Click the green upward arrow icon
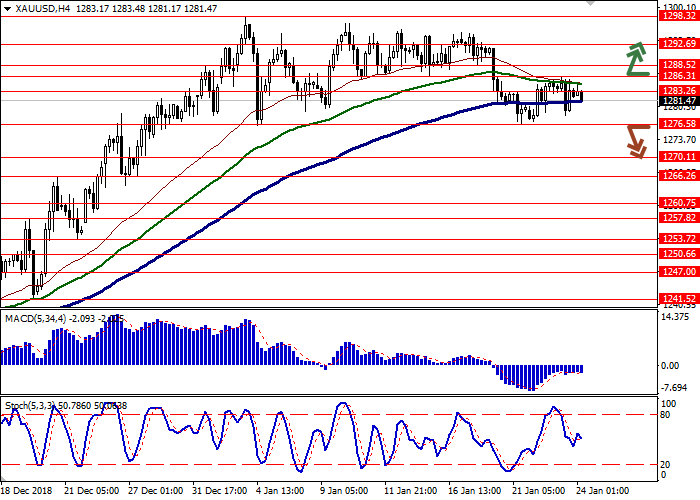The image size is (700, 500). coord(636,60)
